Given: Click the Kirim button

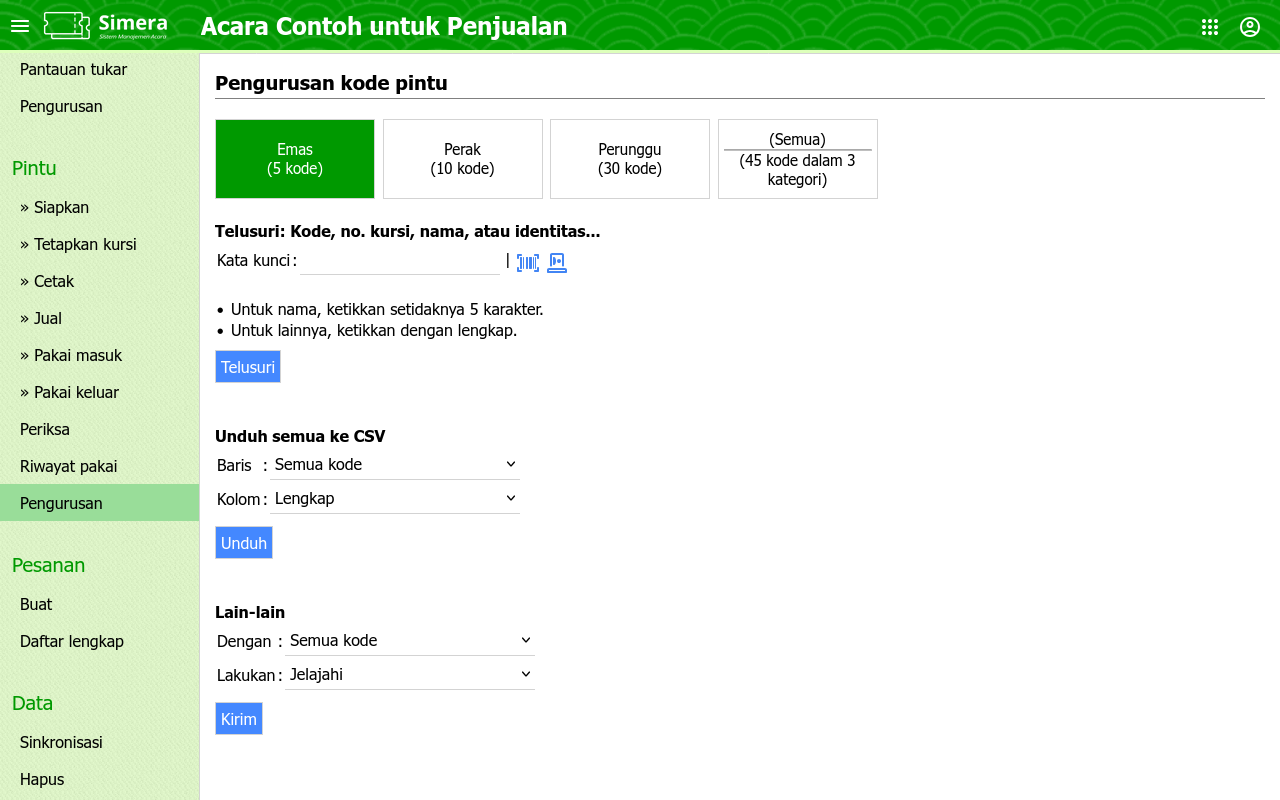Looking at the screenshot, I should pos(239,719).
